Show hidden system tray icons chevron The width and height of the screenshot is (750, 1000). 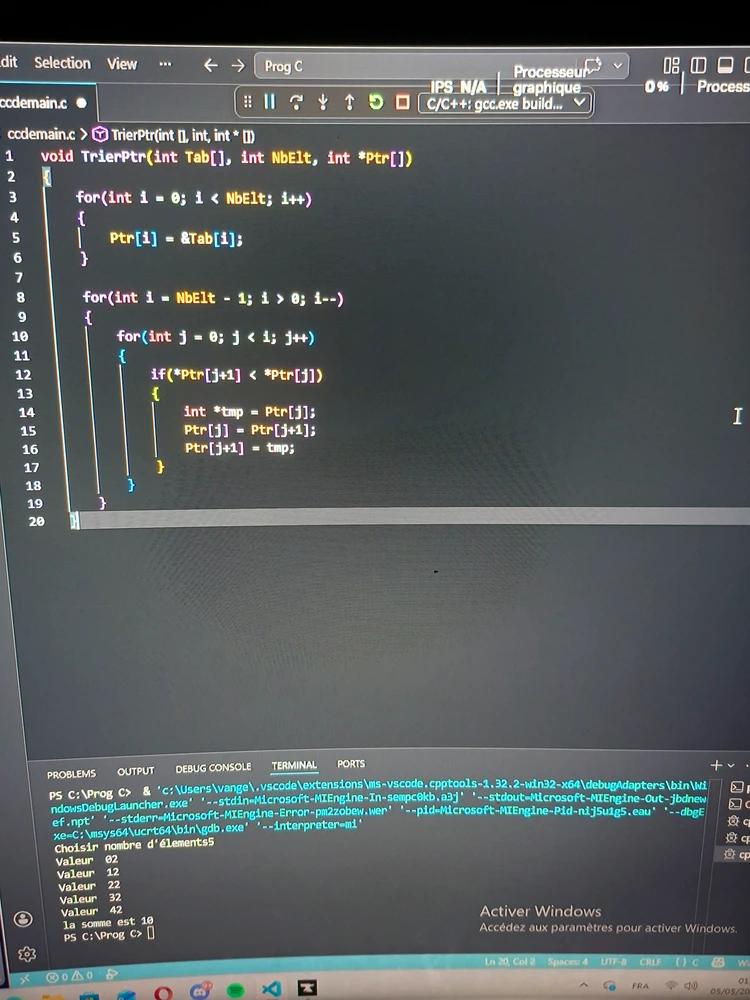(583, 985)
